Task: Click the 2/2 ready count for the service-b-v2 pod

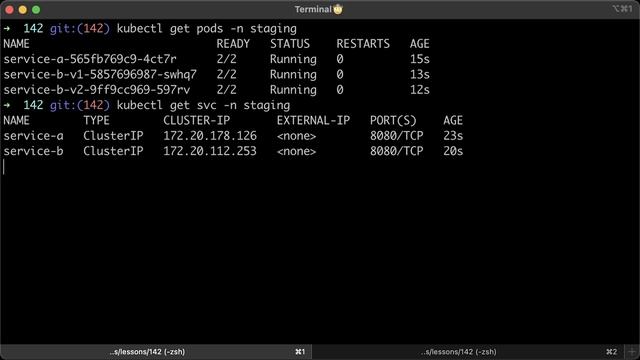Action: [x=227, y=90]
